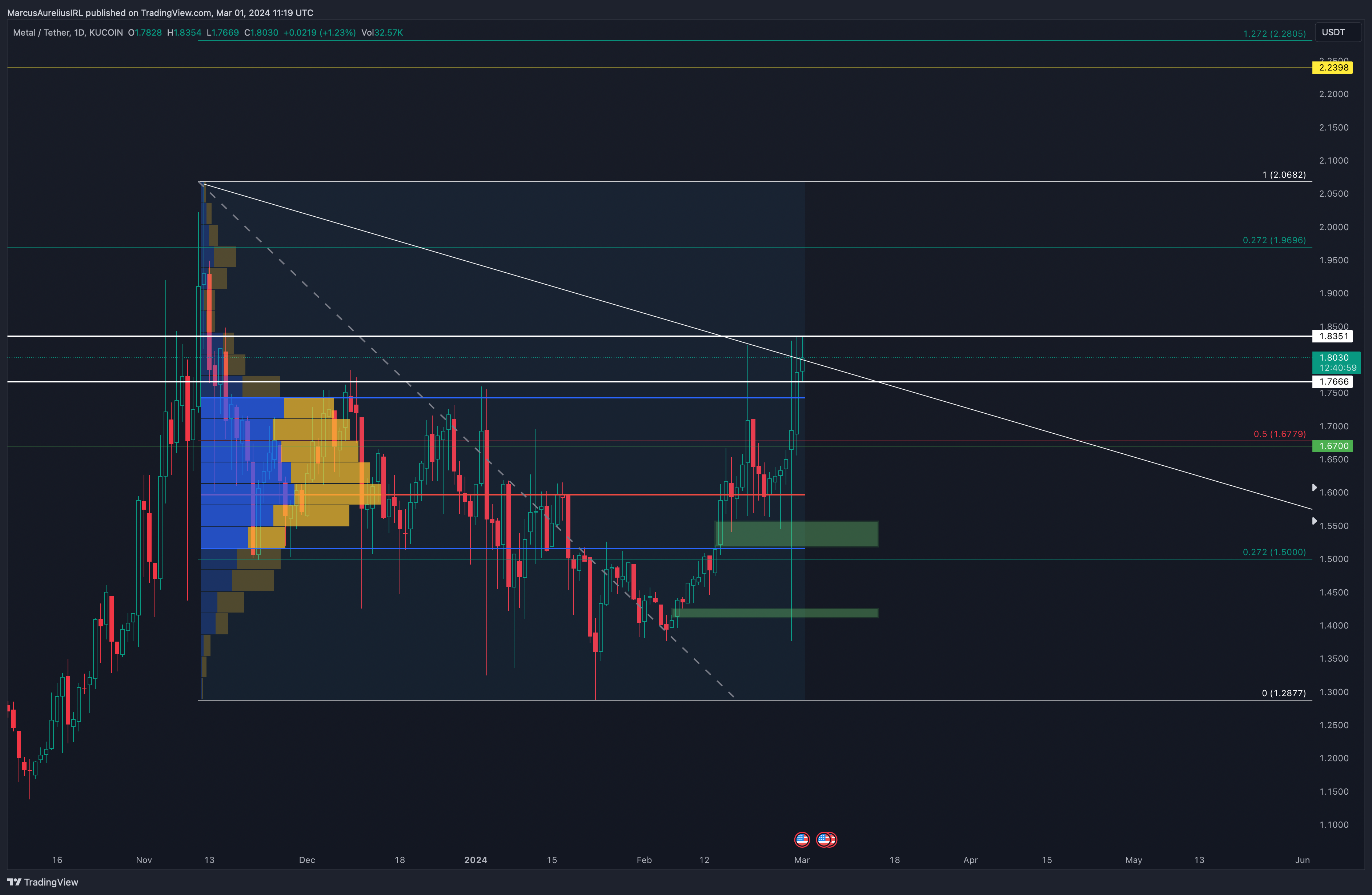
Task: Click the 0 (1.2877) fib level label
Action: 1284,693
